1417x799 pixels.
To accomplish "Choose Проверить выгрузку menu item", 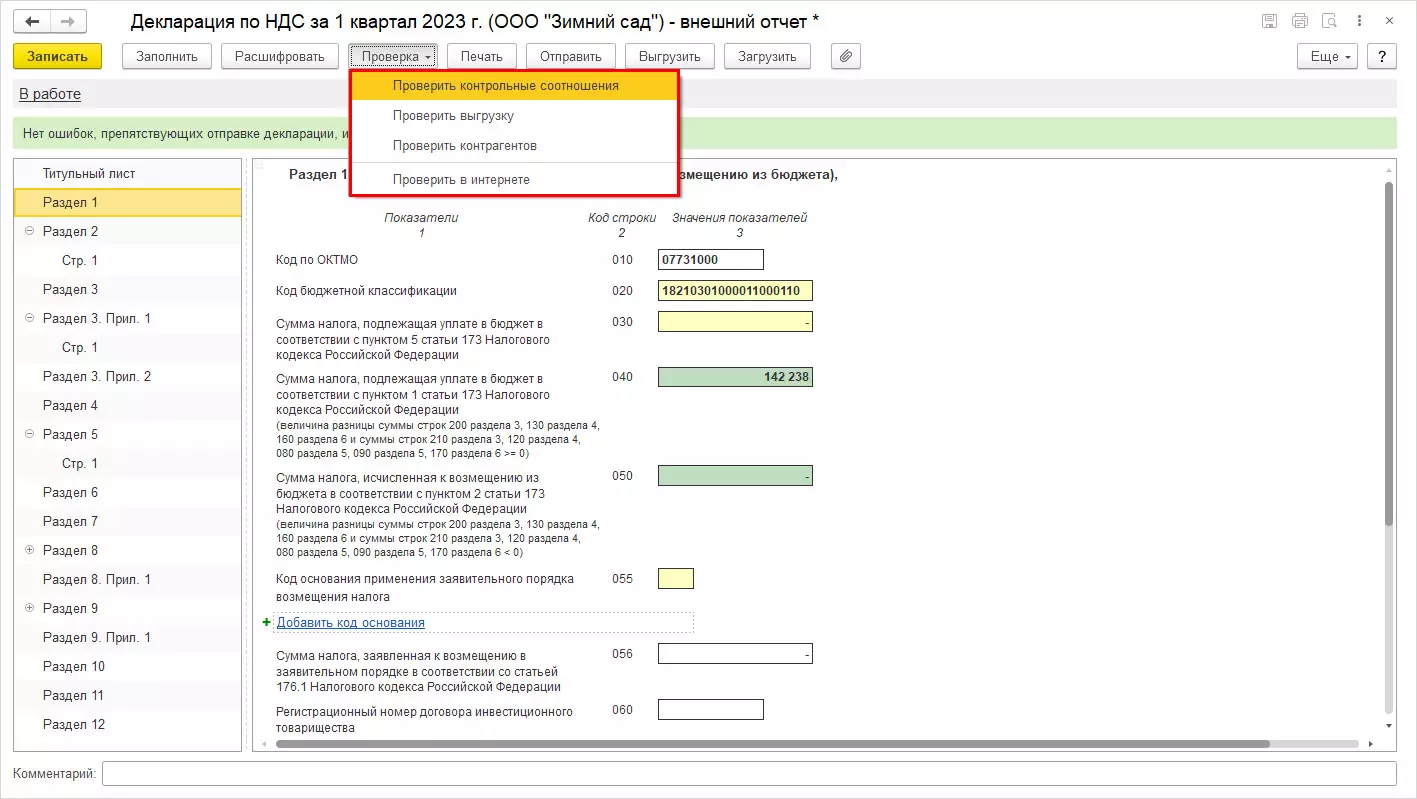I will pyautogui.click(x=514, y=116).
